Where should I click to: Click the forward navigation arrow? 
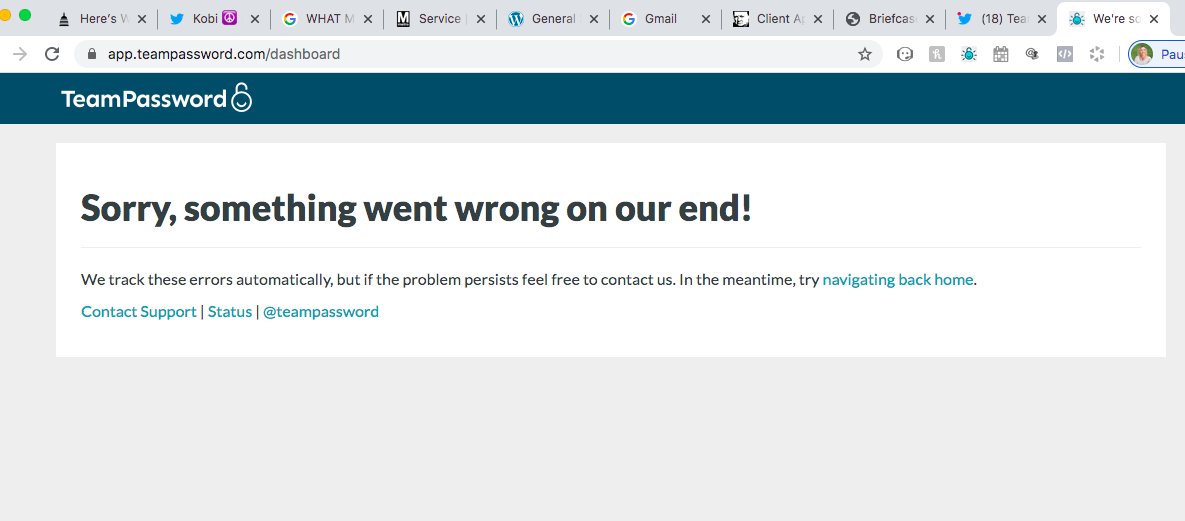click(20, 54)
